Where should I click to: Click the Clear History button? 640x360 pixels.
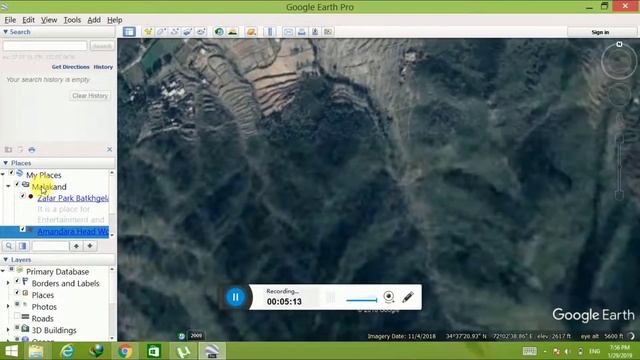(x=90, y=96)
